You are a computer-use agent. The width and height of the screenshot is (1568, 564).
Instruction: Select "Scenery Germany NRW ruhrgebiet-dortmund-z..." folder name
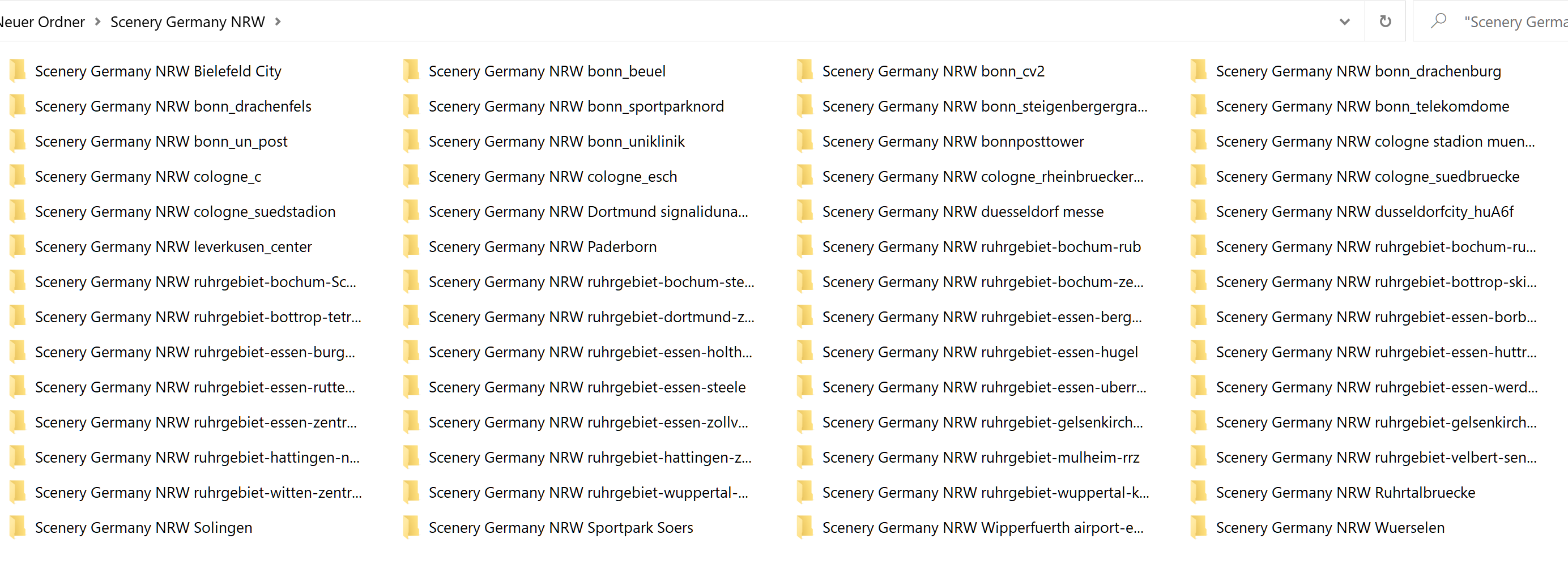591,318
